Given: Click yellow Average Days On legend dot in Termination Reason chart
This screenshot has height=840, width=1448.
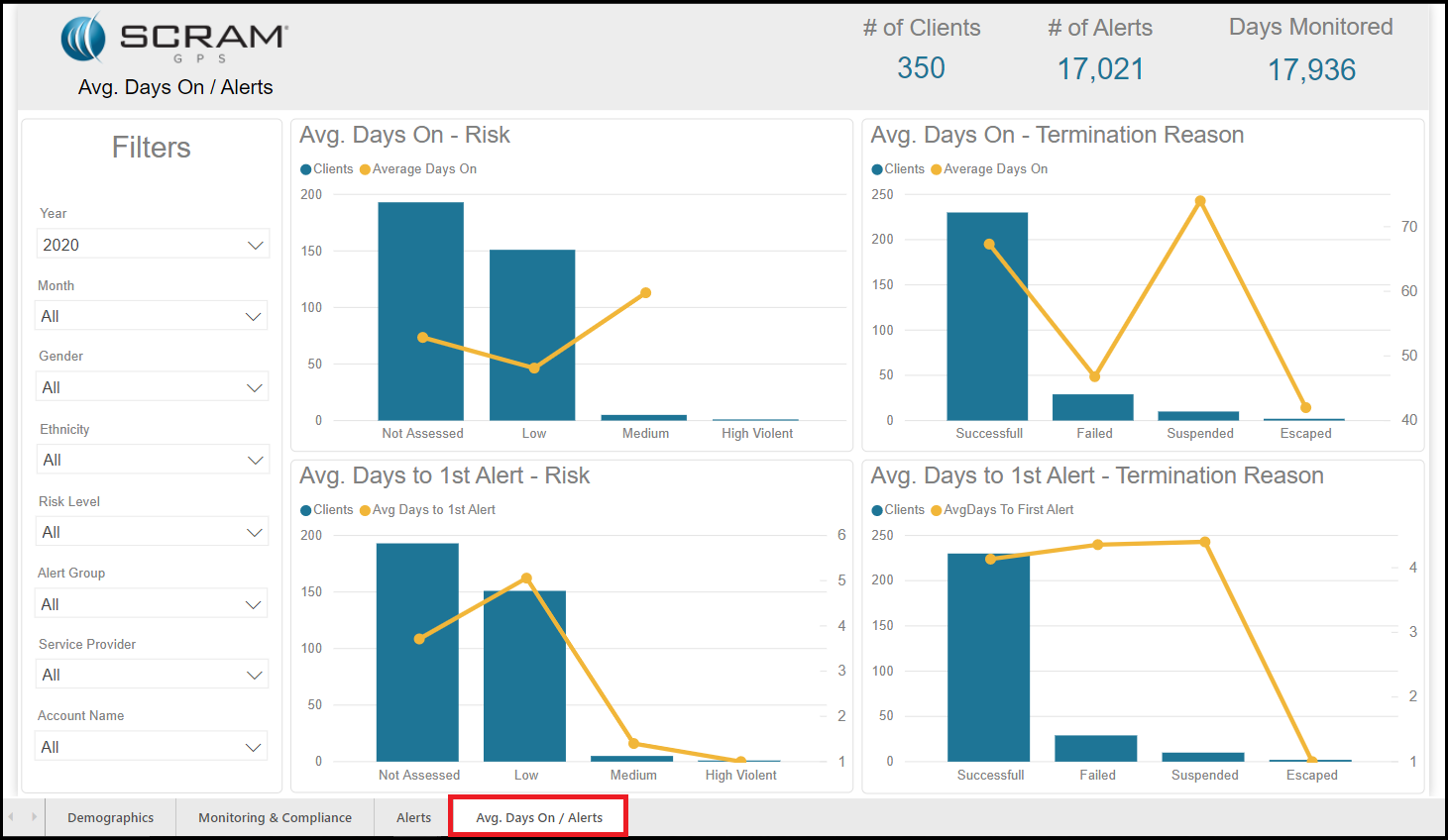Looking at the screenshot, I should point(937,169).
